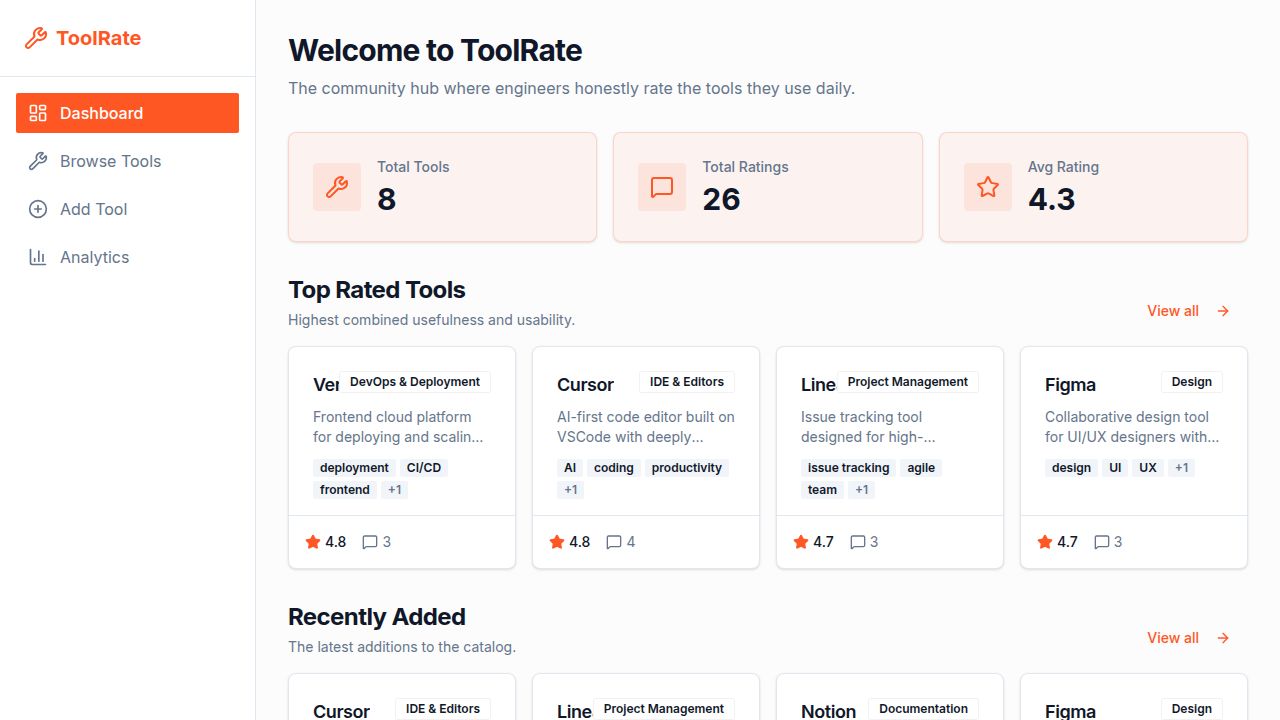Click the Analytics bar chart icon

[38, 257]
